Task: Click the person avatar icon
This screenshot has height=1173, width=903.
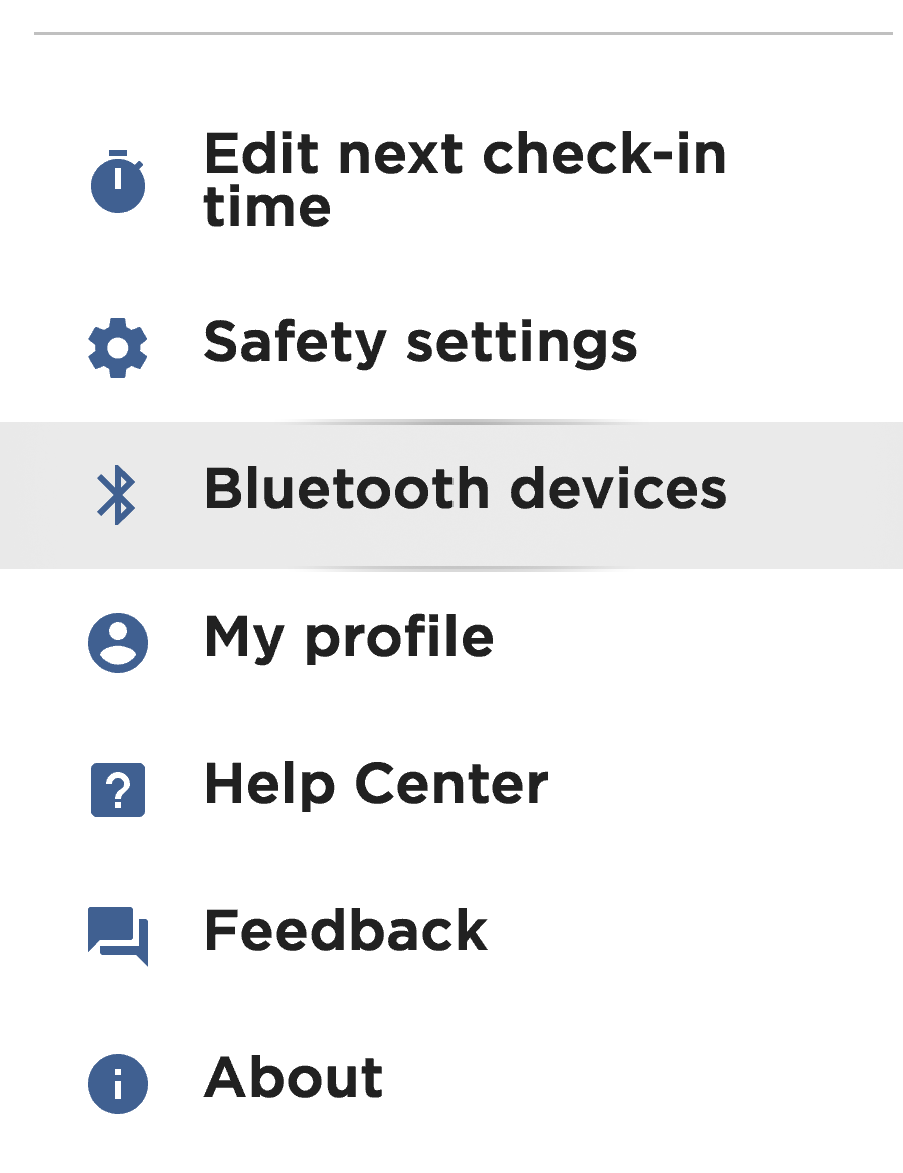Action: click(118, 642)
